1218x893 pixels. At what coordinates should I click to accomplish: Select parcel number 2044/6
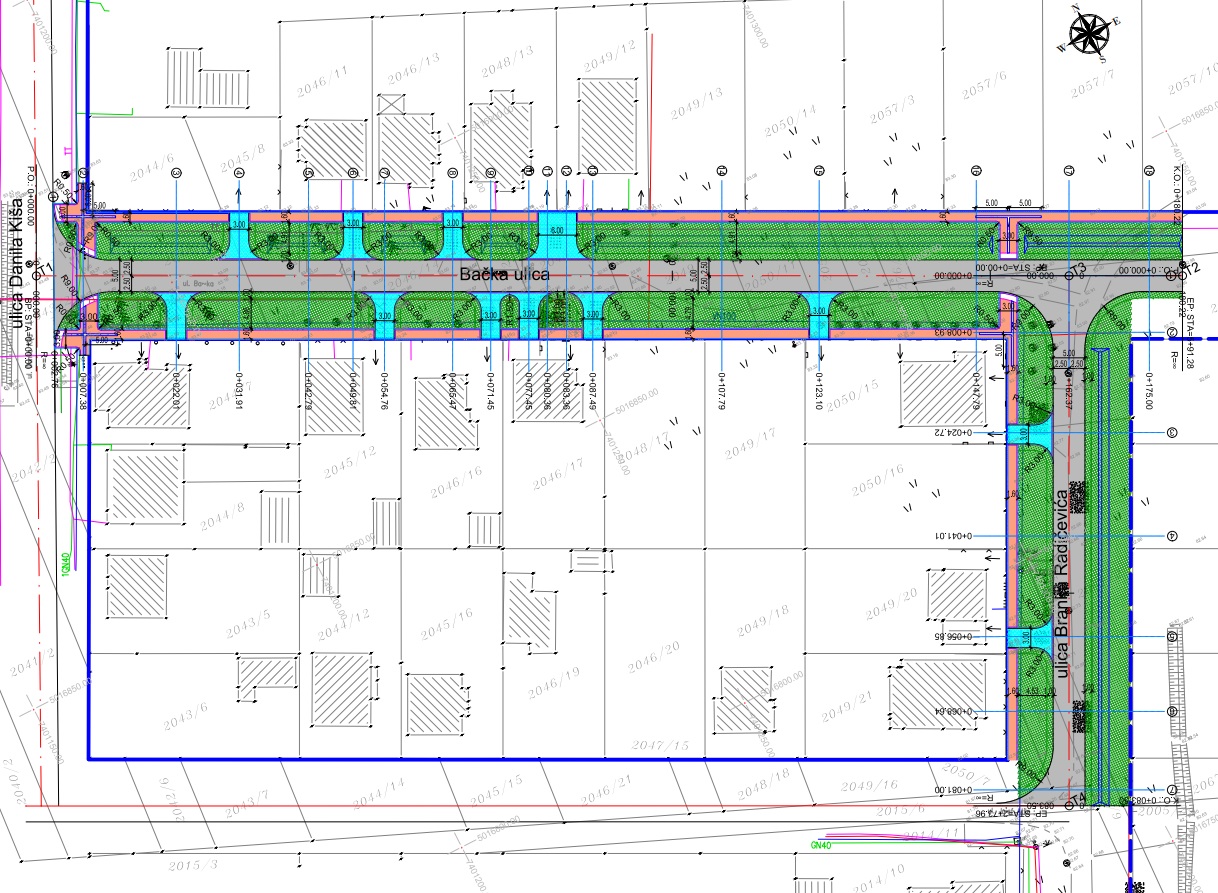(x=151, y=166)
